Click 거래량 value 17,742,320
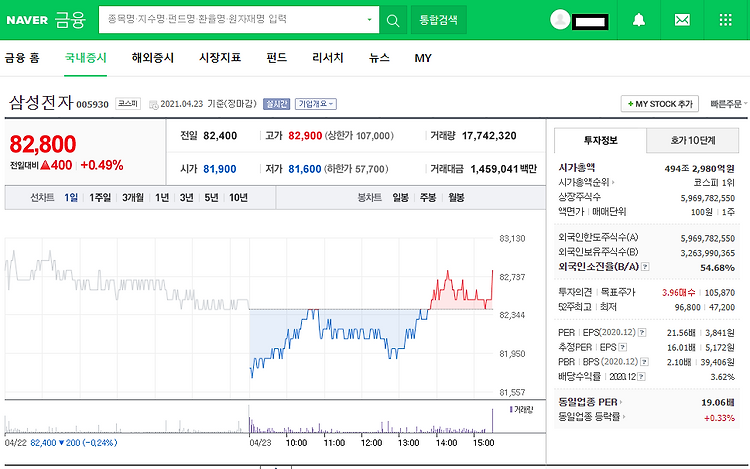The image size is (750, 469). (x=489, y=136)
